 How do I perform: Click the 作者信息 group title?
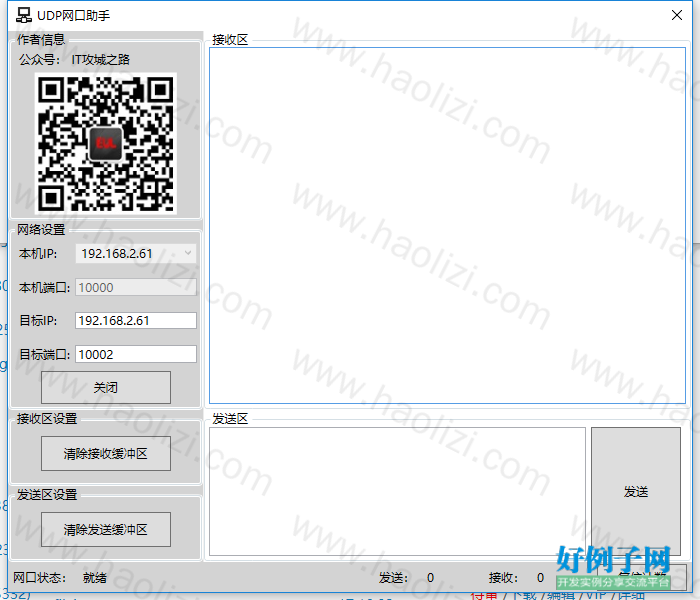[x=41, y=40]
